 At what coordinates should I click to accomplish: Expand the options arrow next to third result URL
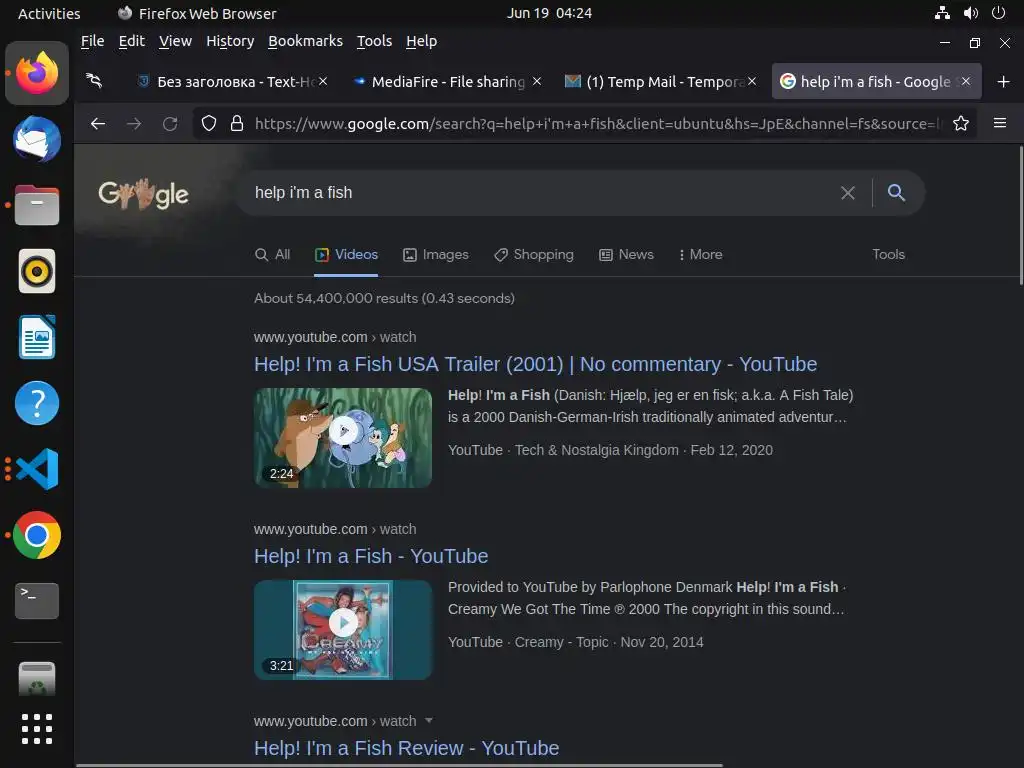[428, 720]
